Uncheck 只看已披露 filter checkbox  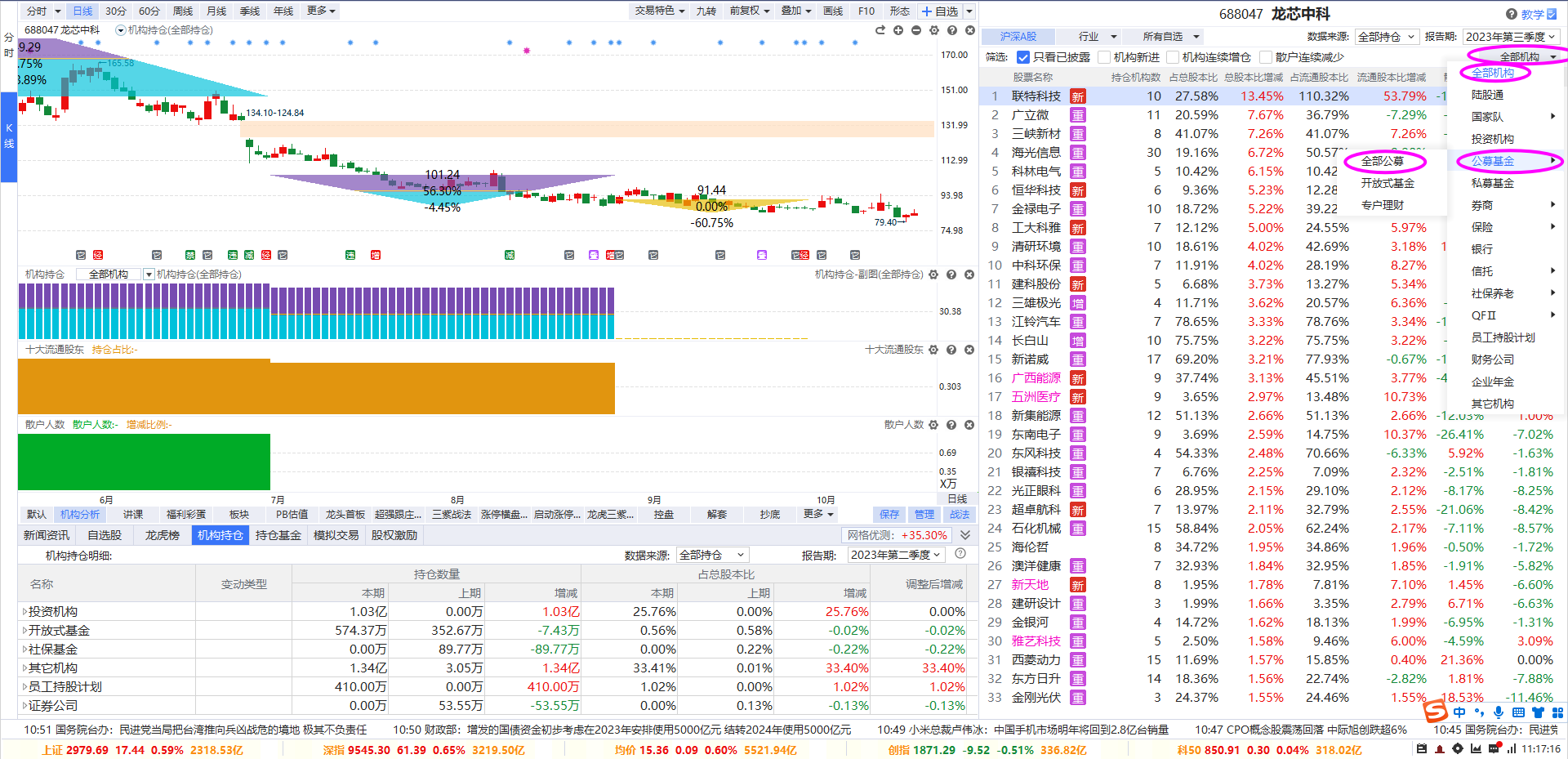pos(1023,57)
